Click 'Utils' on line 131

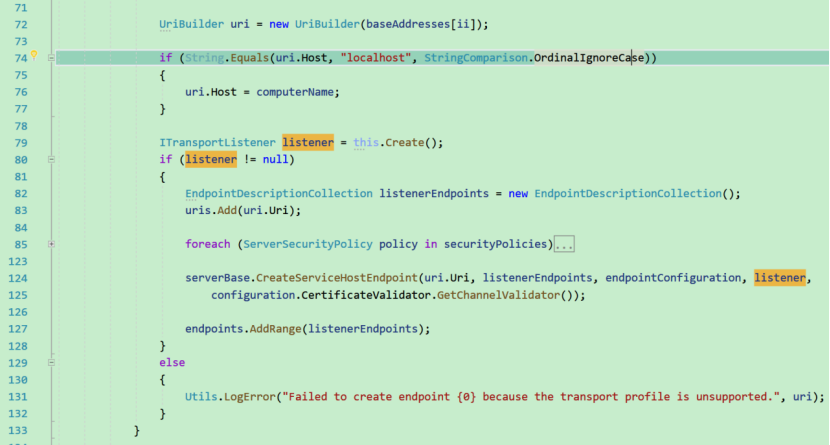coord(201,397)
